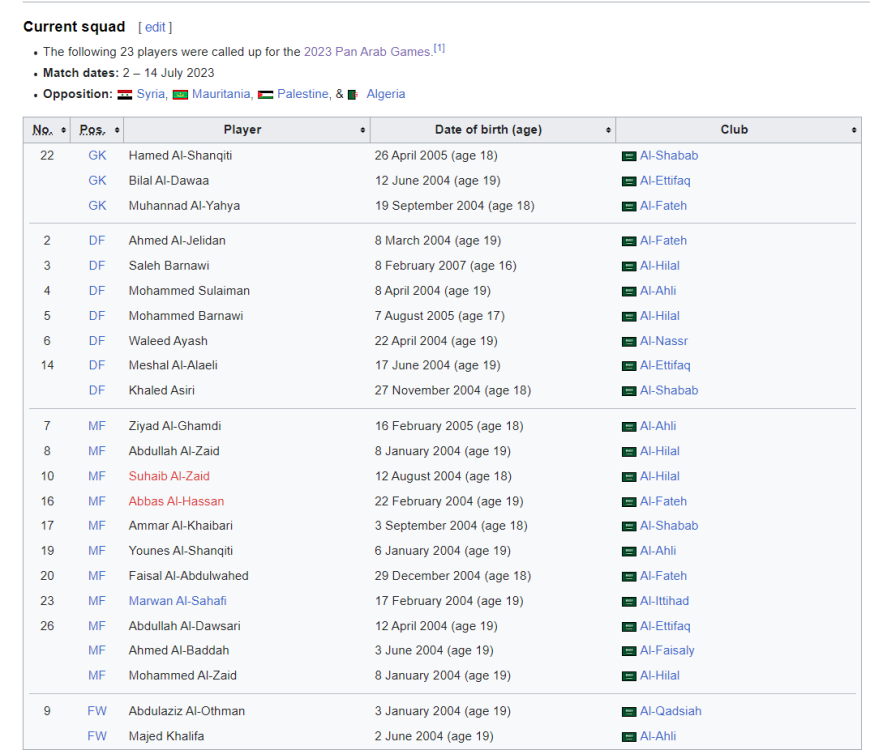The image size is (870, 750).
Task: Click the footnote reference [1]
Action: click(439, 49)
